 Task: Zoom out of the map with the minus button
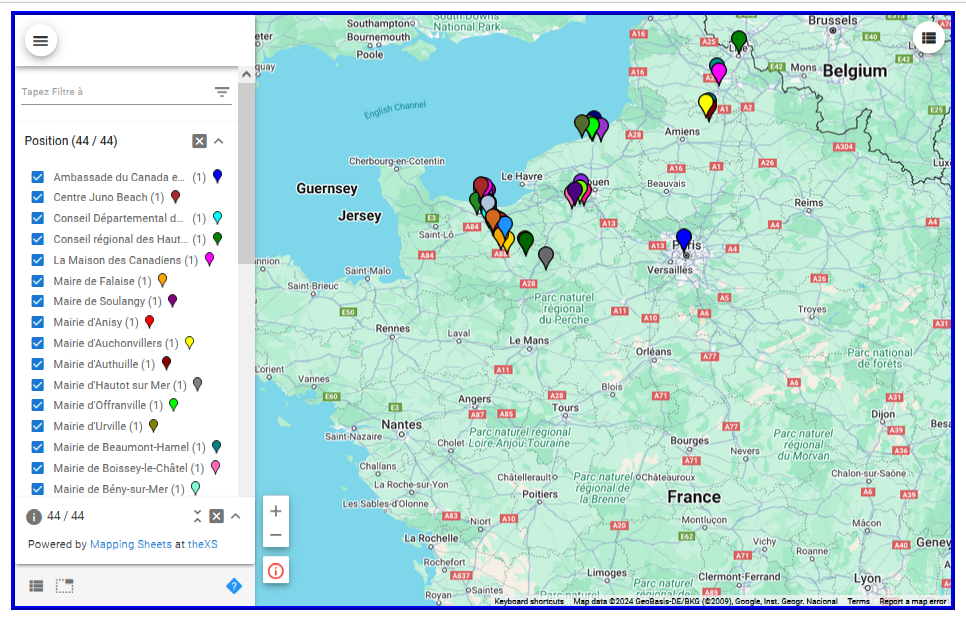click(x=276, y=537)
